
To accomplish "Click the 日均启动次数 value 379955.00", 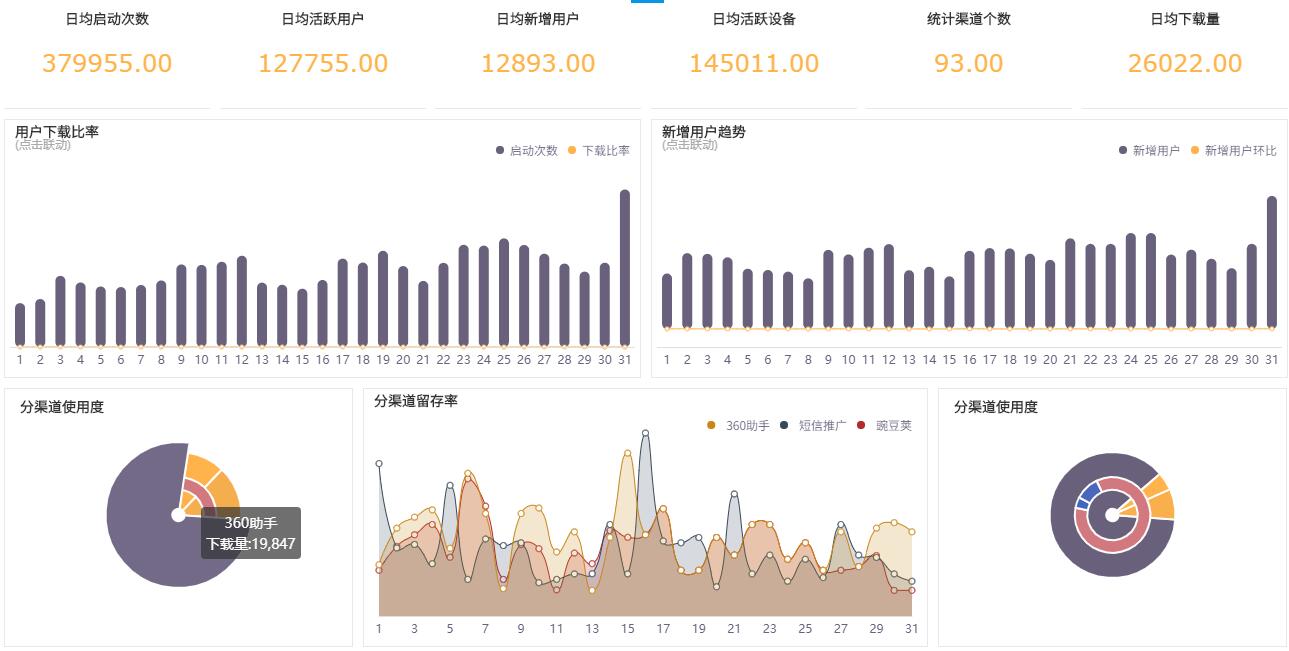I will tap(107, 63).
